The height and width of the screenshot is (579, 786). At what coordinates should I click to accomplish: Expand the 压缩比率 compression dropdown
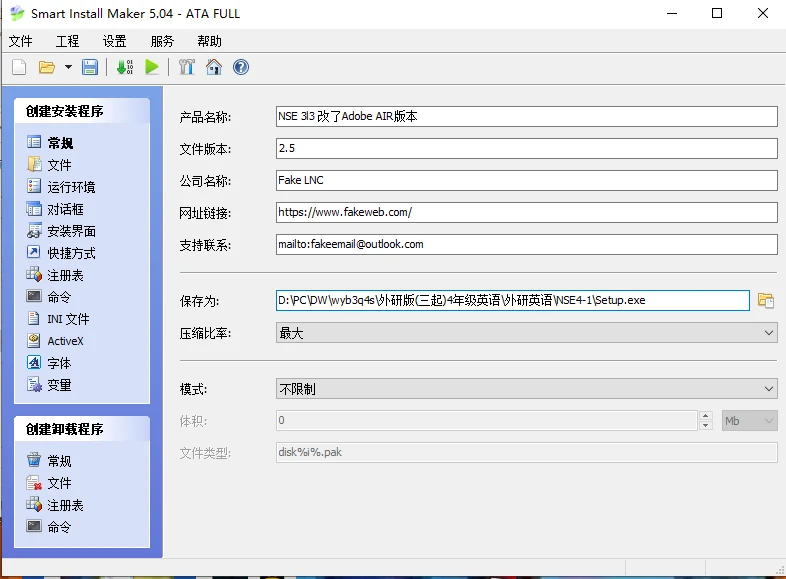click(x=768, y=333)
